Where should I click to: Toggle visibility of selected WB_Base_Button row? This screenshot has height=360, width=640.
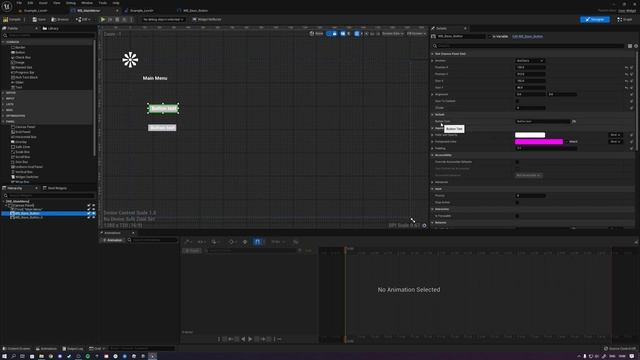coord(93,213)
